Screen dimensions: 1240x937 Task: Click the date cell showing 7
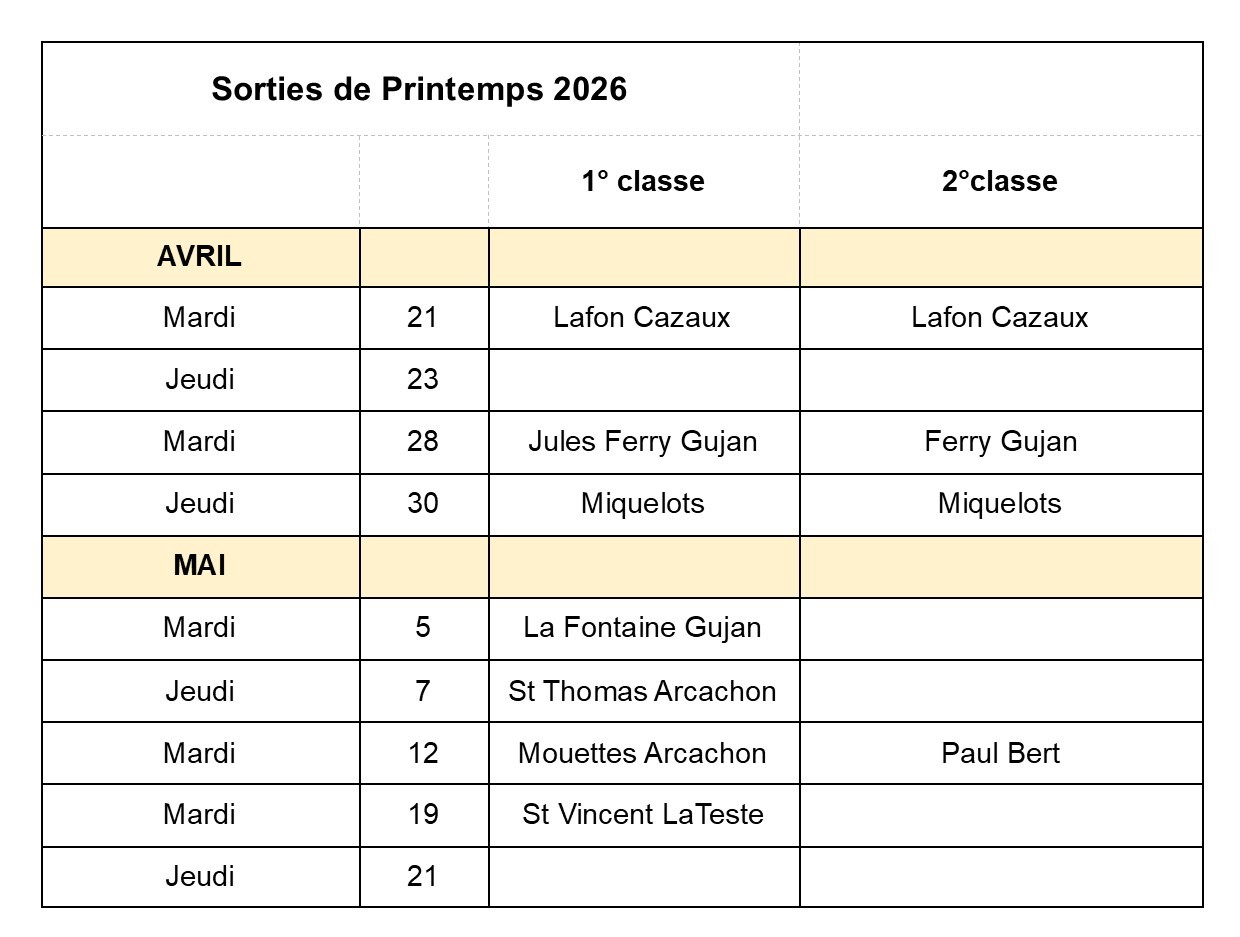(423, 691)
